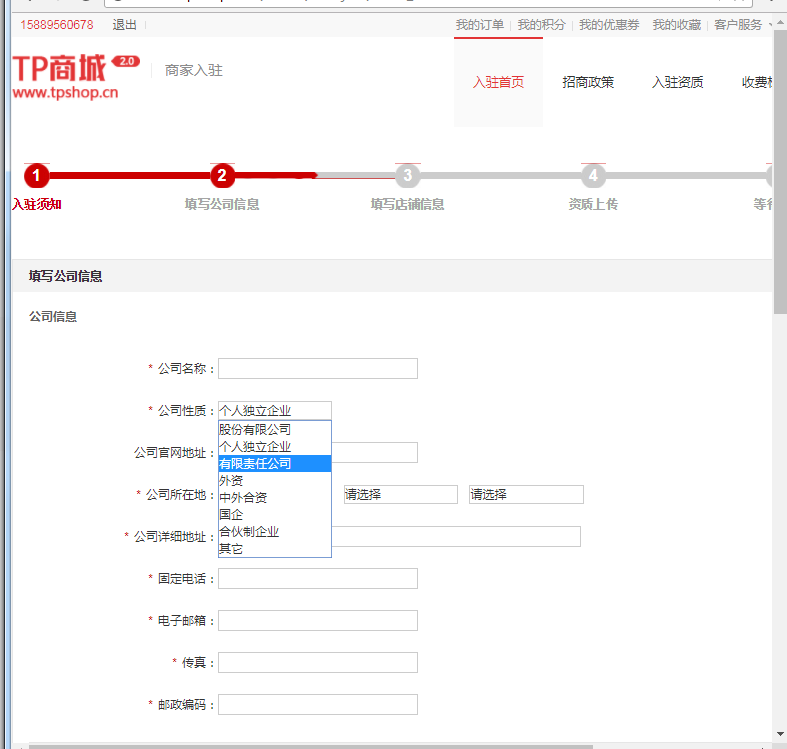The width and height of the screenshot is (787, 749).
Task: Click step 1 circle marker
Action: (x=36, y=176)
